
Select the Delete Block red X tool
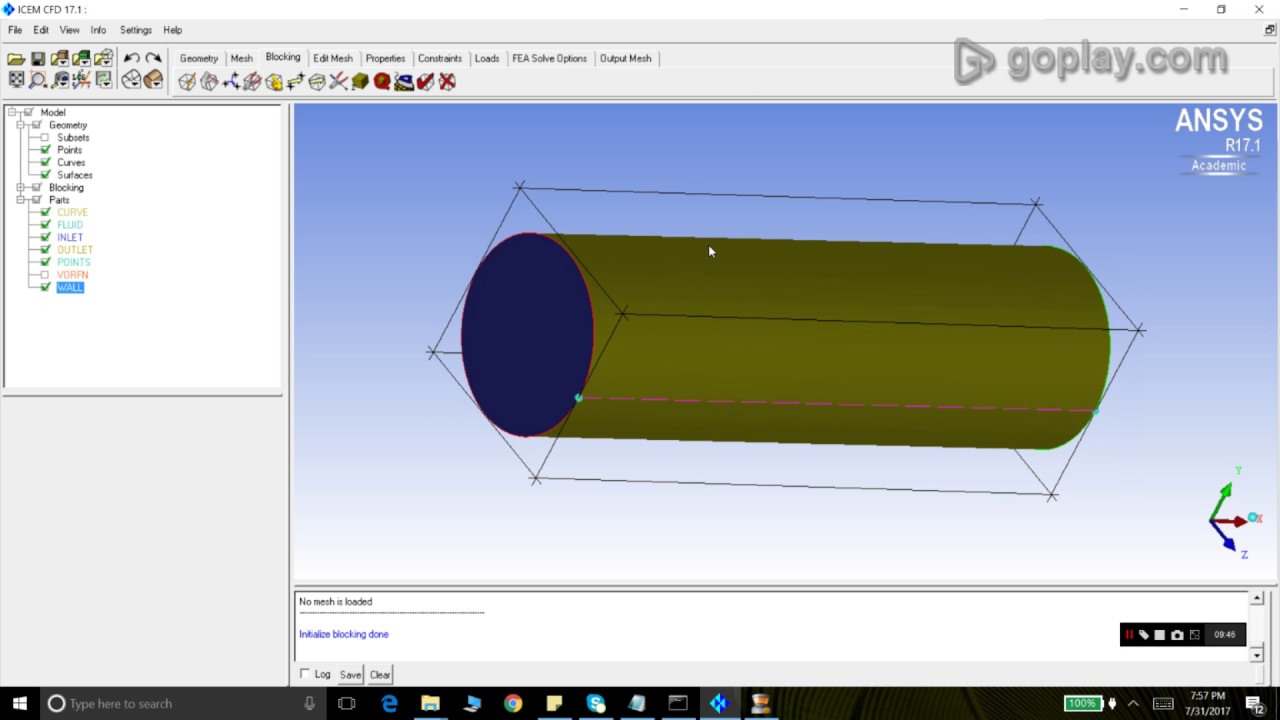pos(447,82)
